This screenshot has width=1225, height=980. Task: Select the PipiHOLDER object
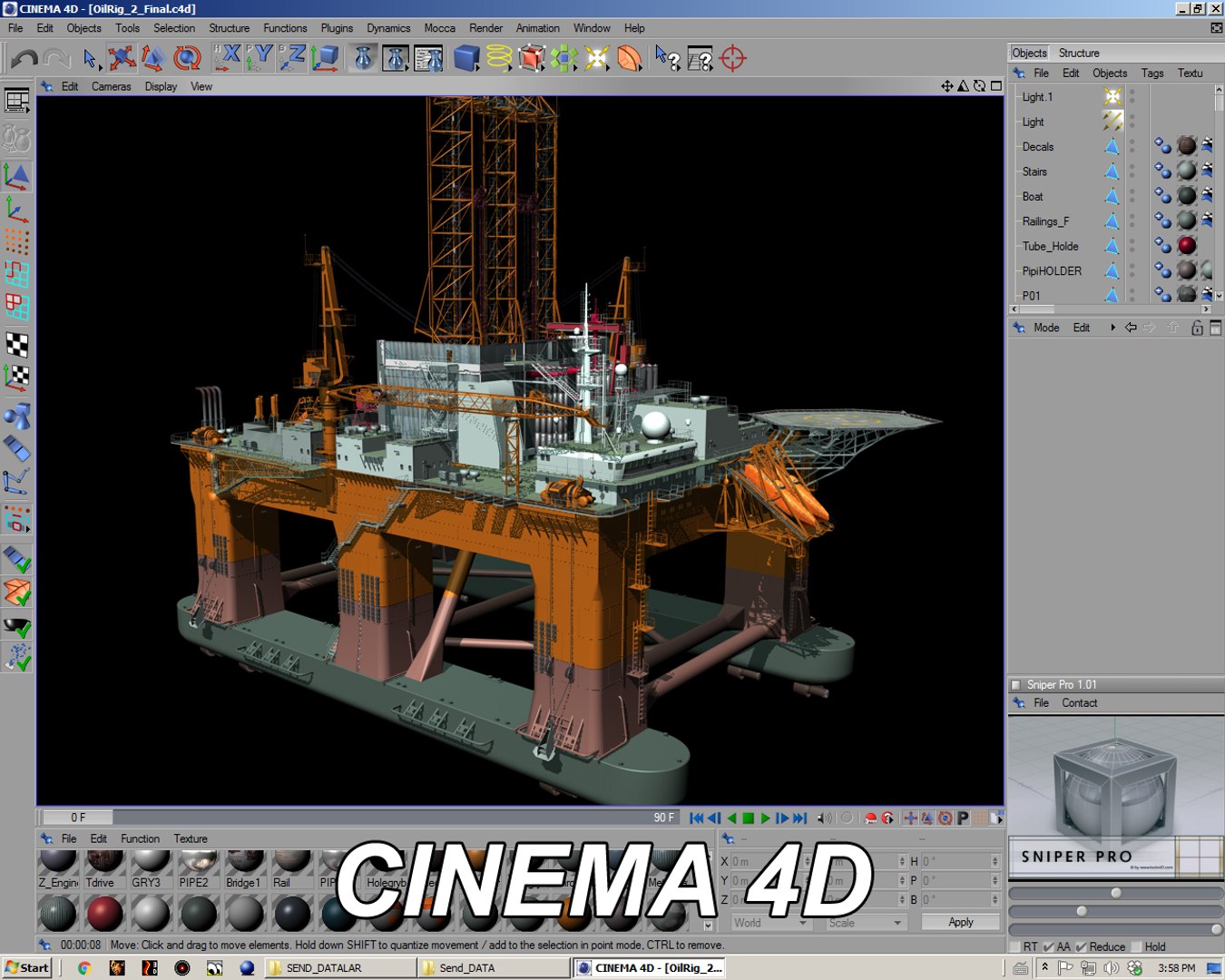click(x=1052, y=271)
